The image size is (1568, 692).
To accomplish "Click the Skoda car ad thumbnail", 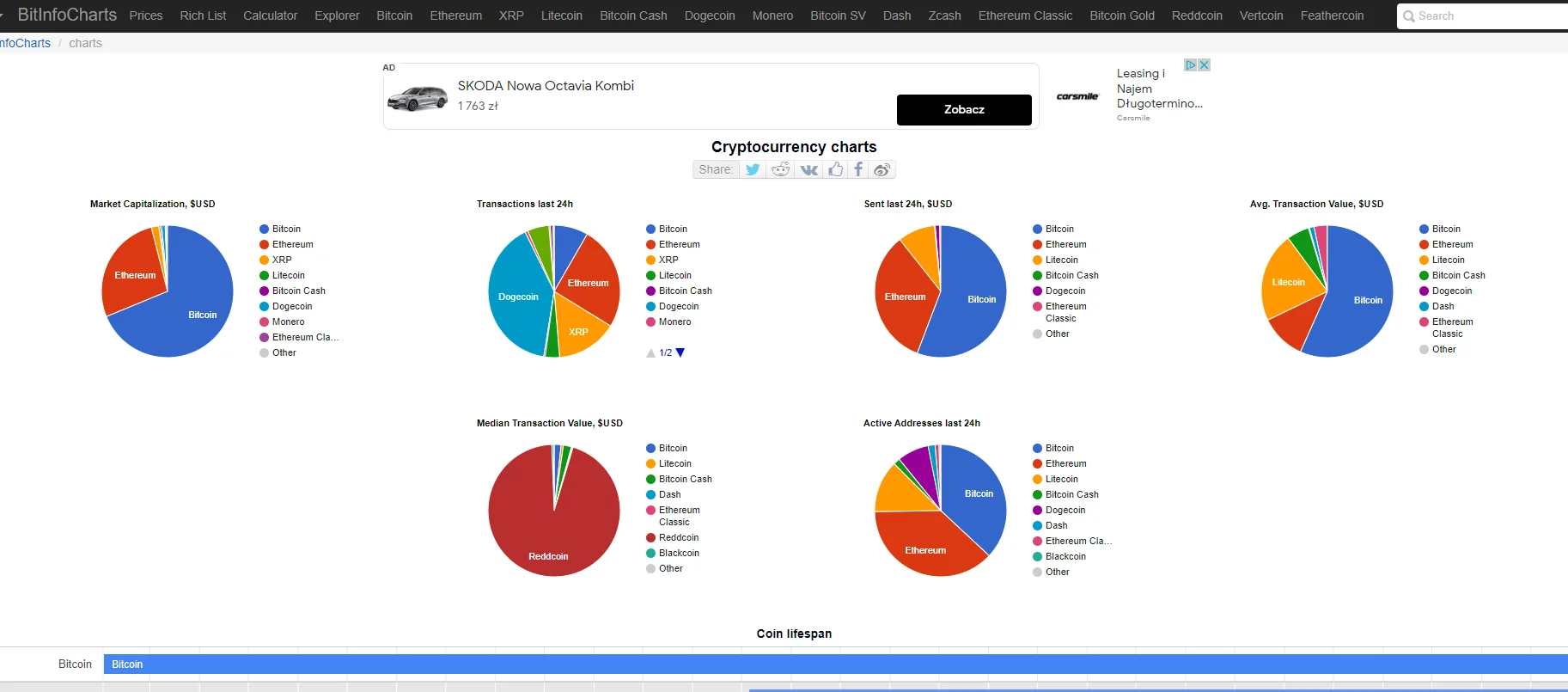I will coord(418,99).
